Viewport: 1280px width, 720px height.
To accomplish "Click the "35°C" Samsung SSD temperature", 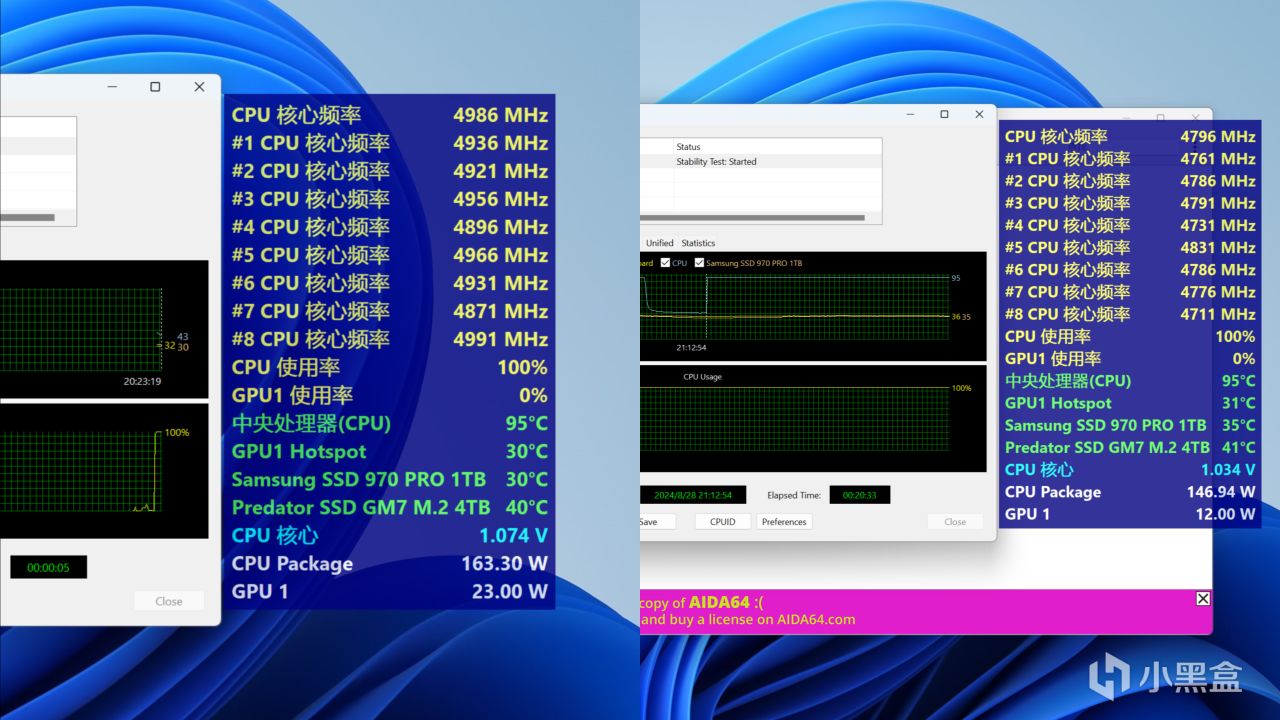I will click(x=1238, y=425).
